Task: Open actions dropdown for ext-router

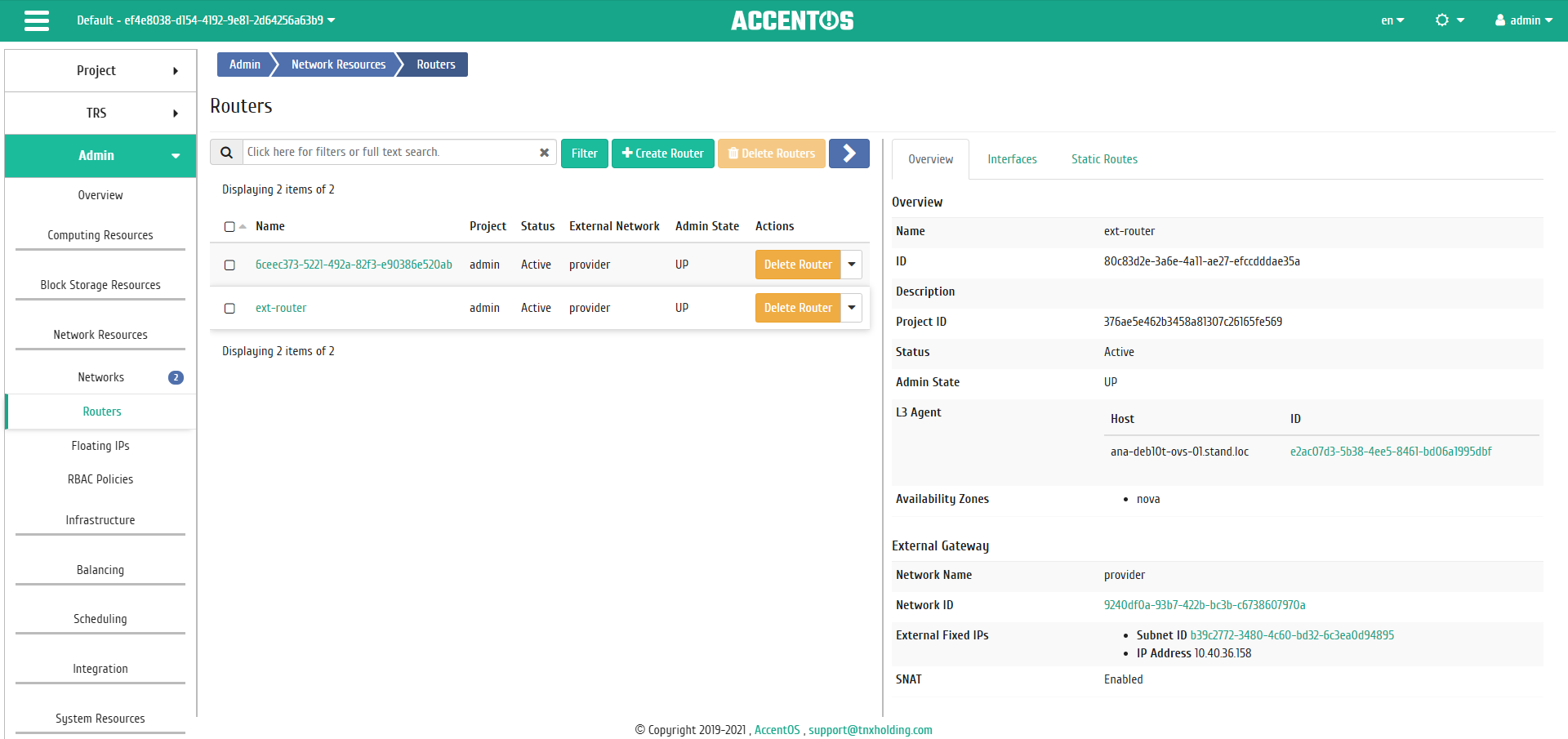Action: click(852, 308)
